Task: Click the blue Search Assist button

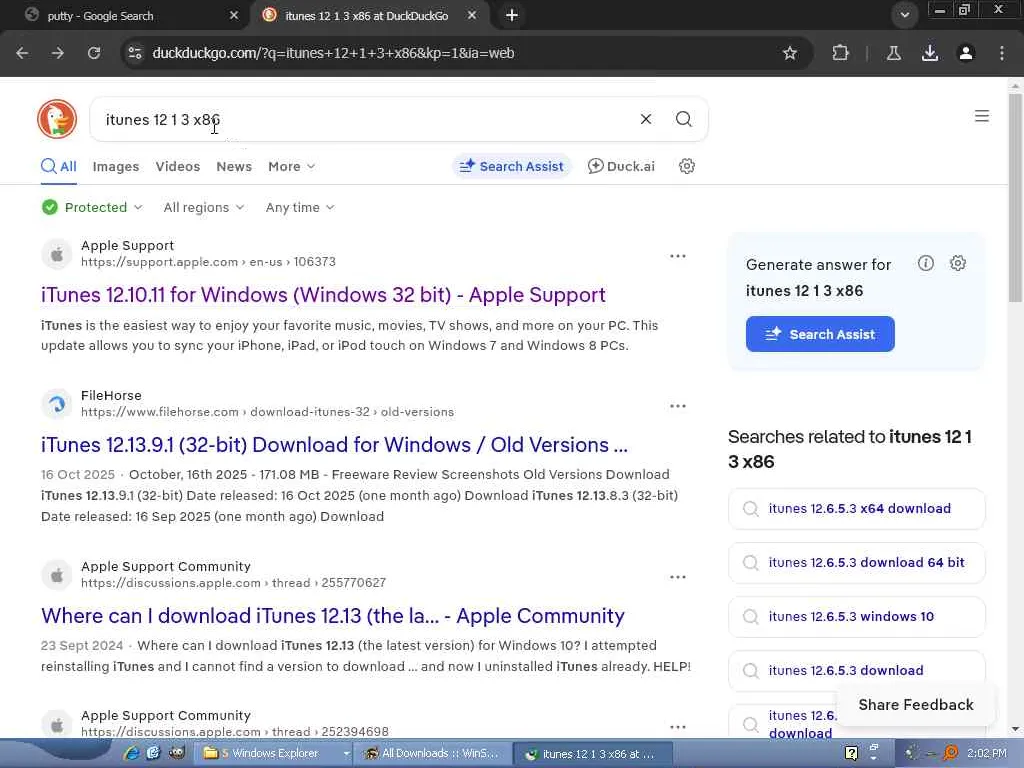Action: [820, 334]
